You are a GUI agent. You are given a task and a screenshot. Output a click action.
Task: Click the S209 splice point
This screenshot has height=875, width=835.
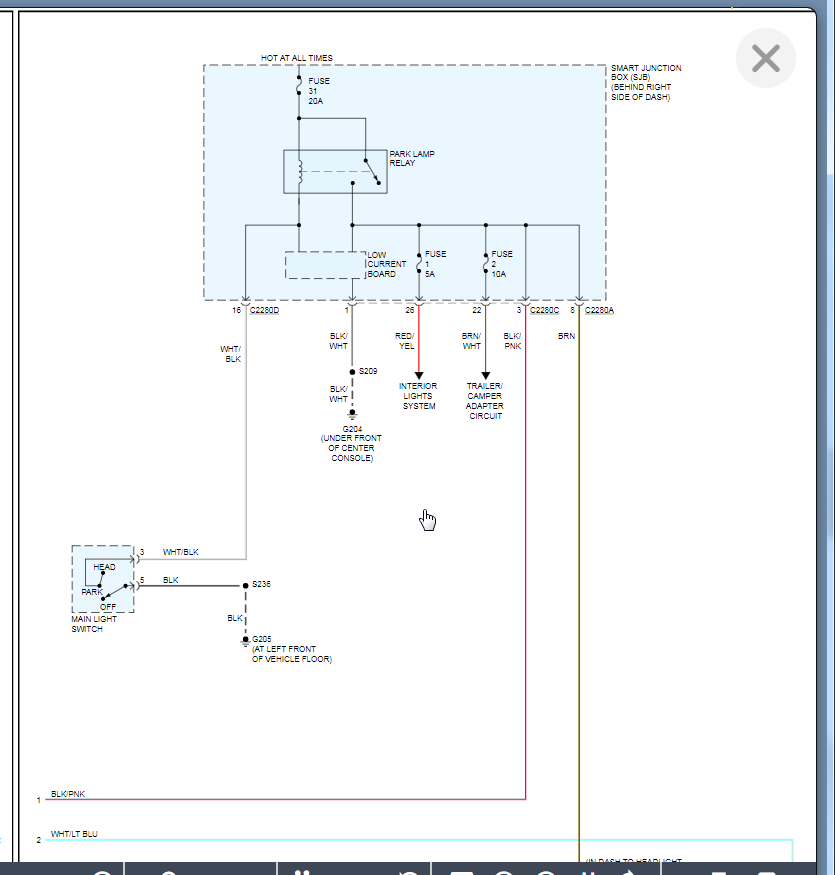coord(352,372)
